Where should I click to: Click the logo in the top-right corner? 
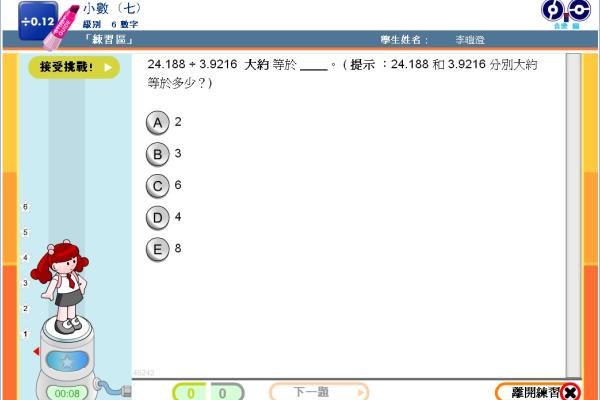(x=566, y=12)
